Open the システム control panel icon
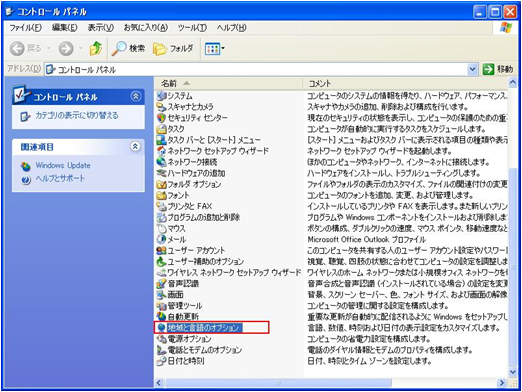The image size is (522, 392). (x=162, y=96)
